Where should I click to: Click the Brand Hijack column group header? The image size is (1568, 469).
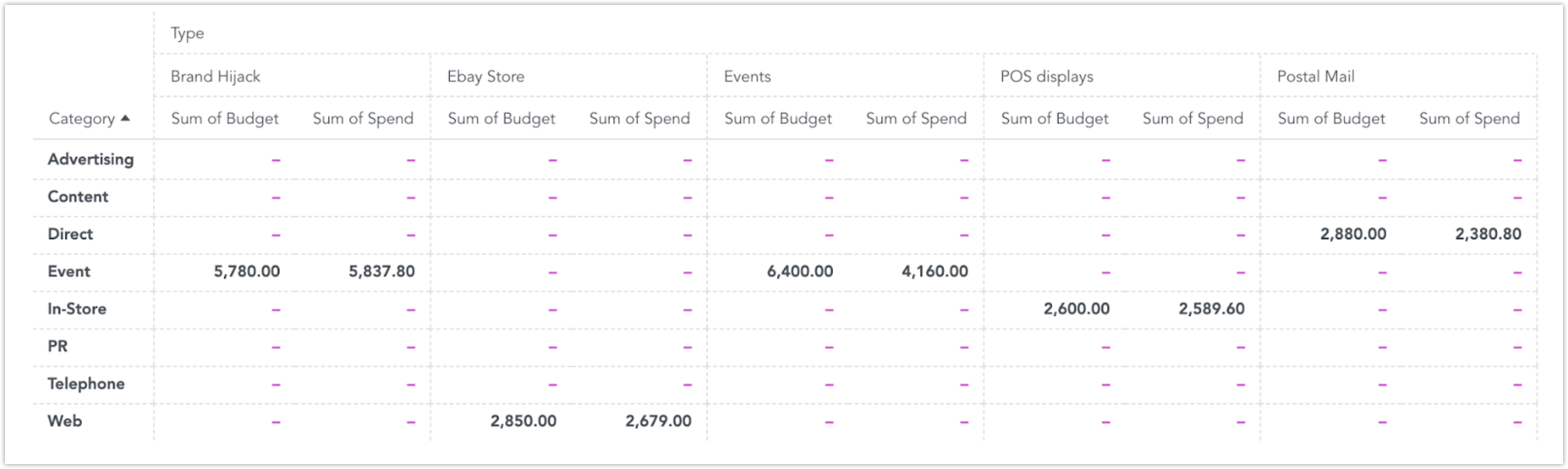pos(215,77)
